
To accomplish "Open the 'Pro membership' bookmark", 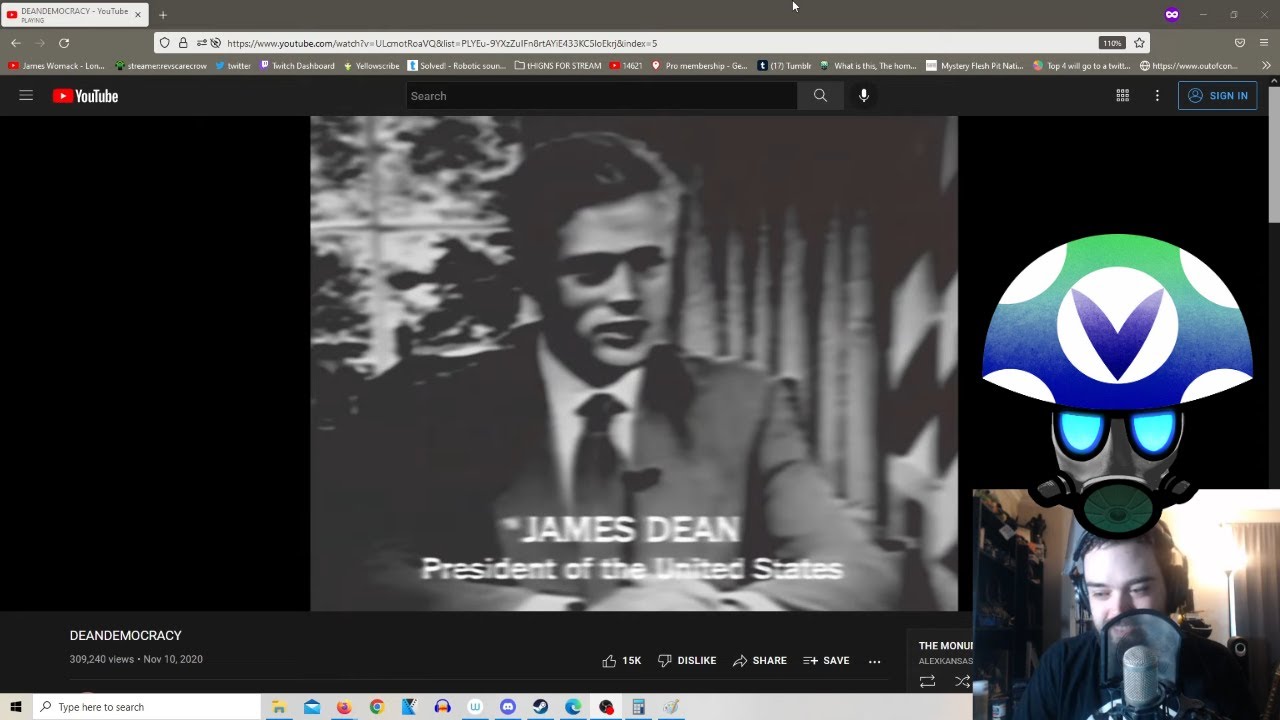I will pos(699,66).
